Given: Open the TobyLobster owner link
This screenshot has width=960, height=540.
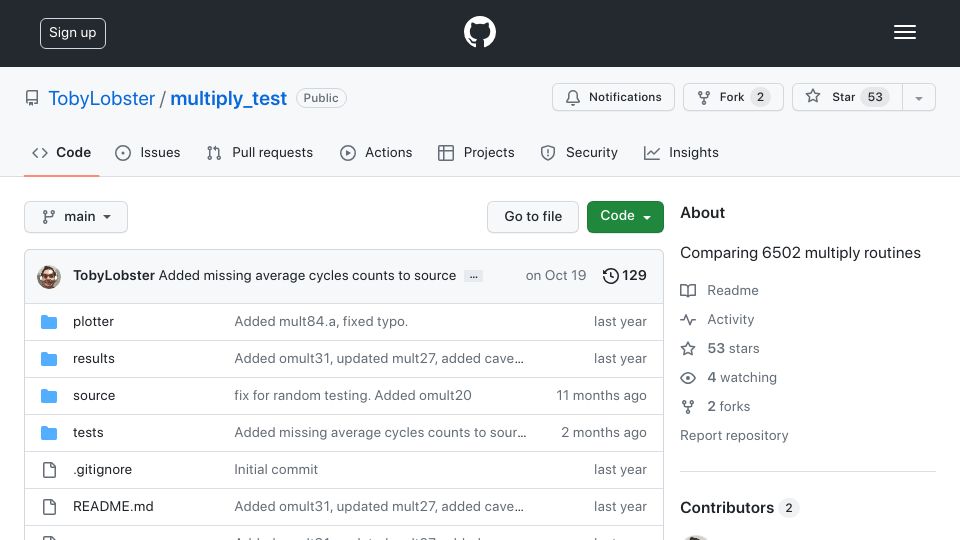Looking at the screenshot, I should pos(102,99).
